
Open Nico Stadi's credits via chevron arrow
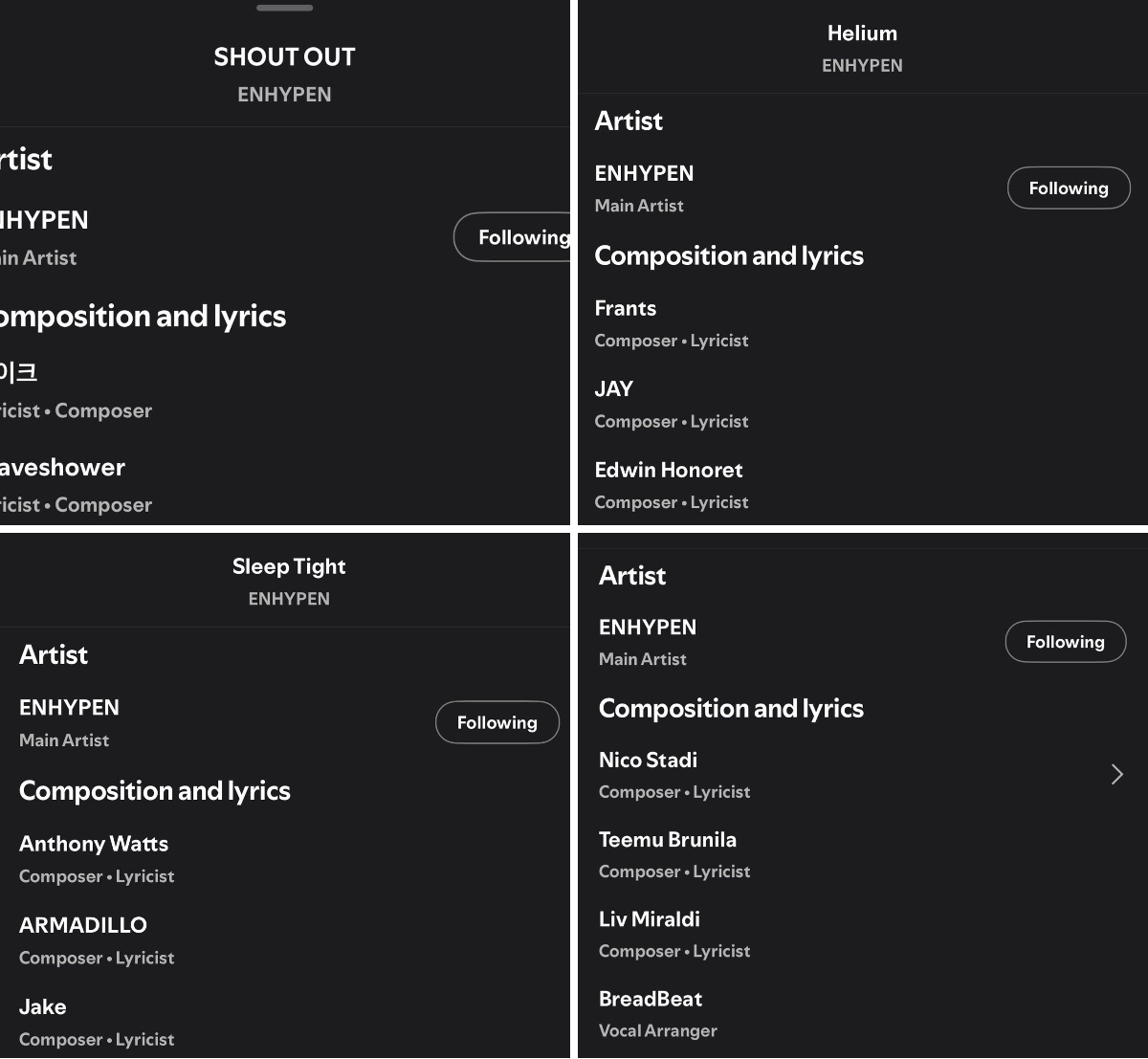pos(1116,775)
